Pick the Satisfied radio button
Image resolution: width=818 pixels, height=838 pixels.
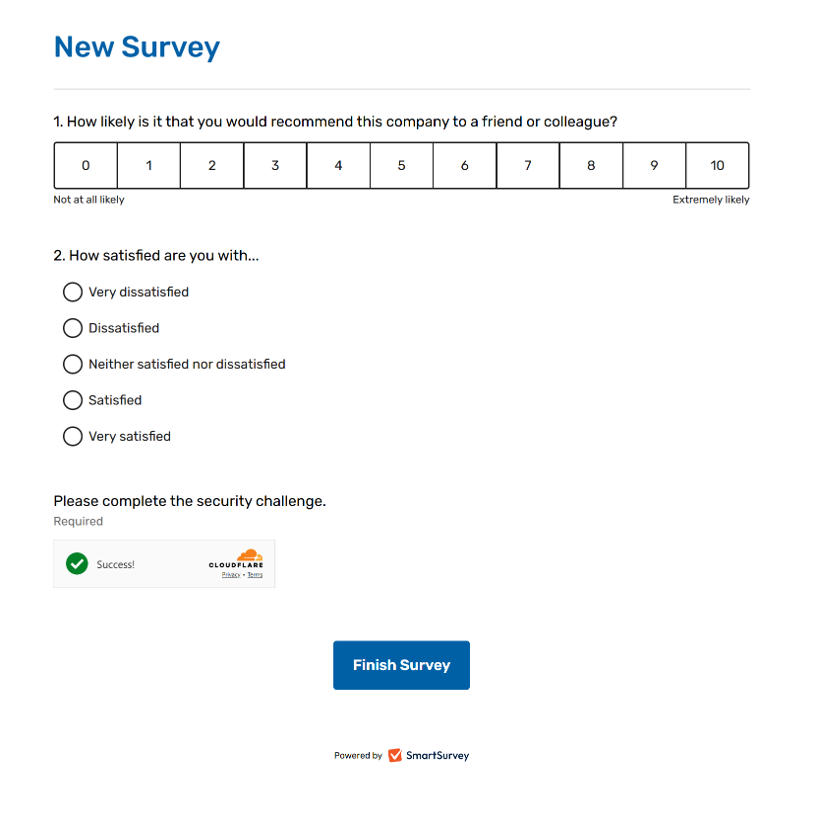point(72,400)
